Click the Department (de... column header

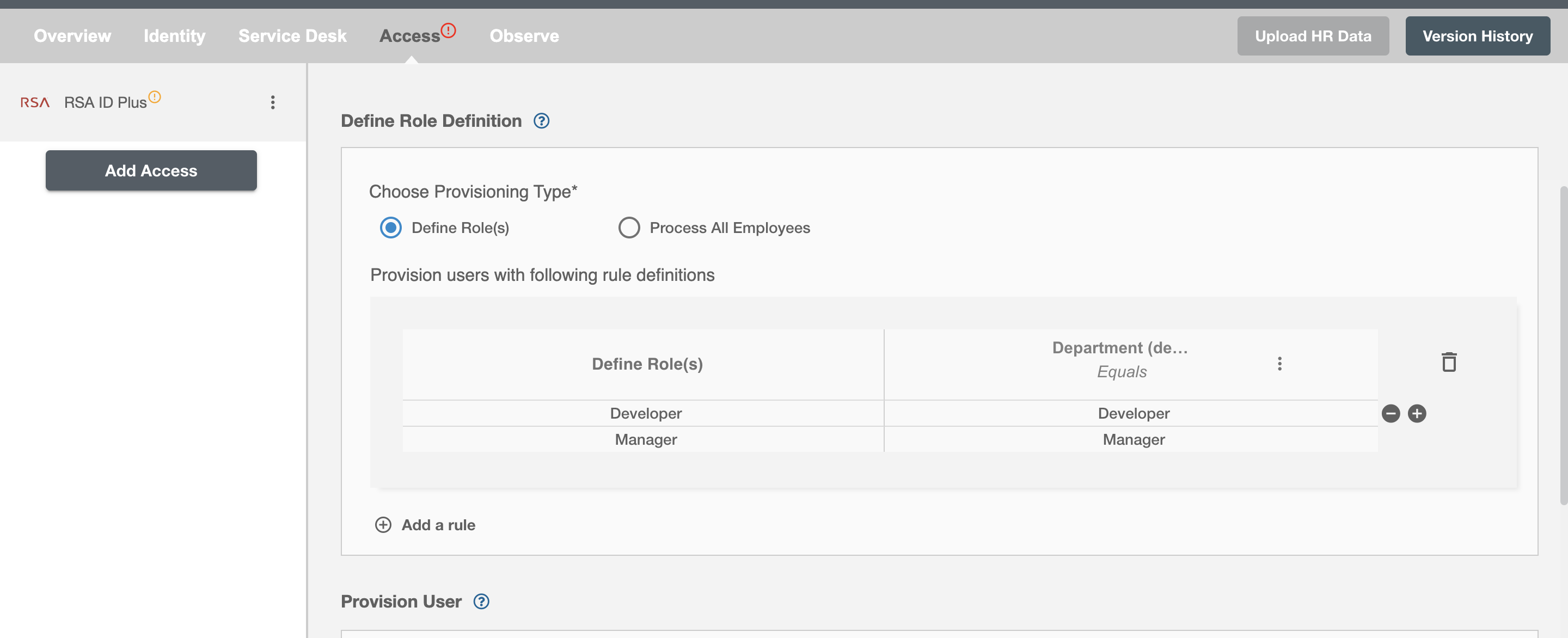tap(1120, 348)
